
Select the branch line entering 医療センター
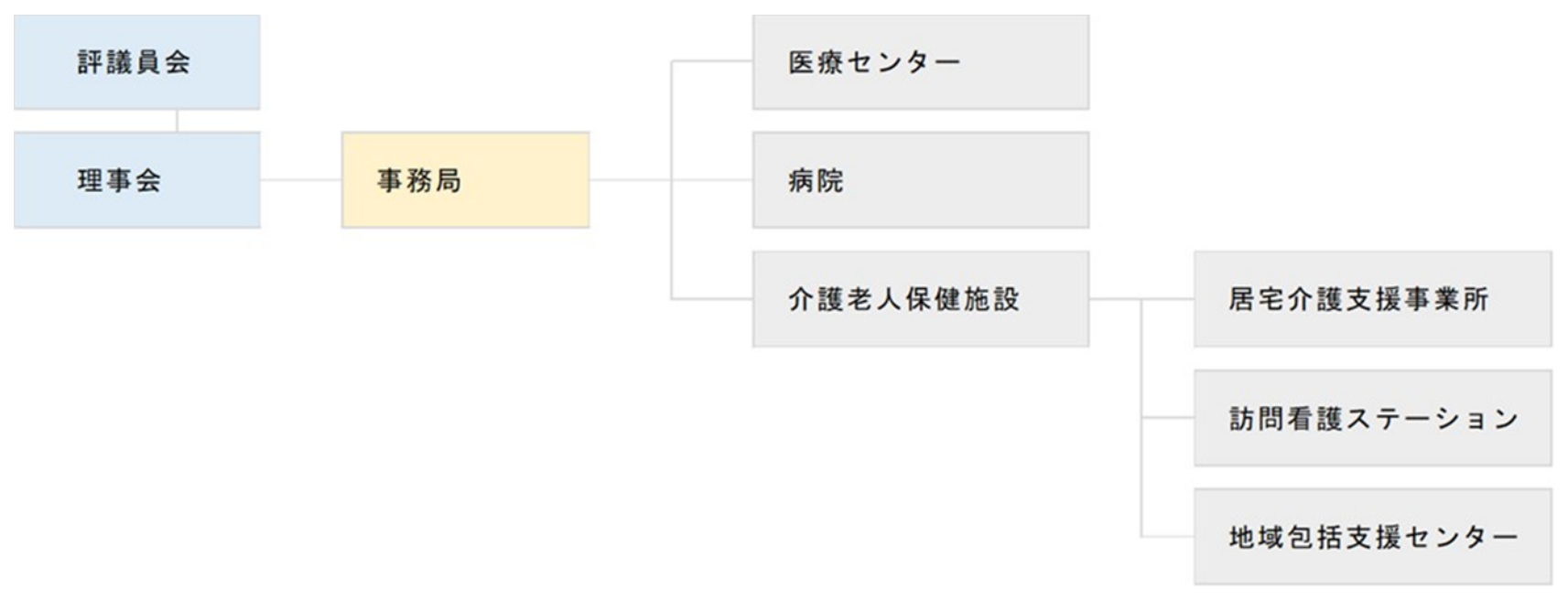coord(712,61)
